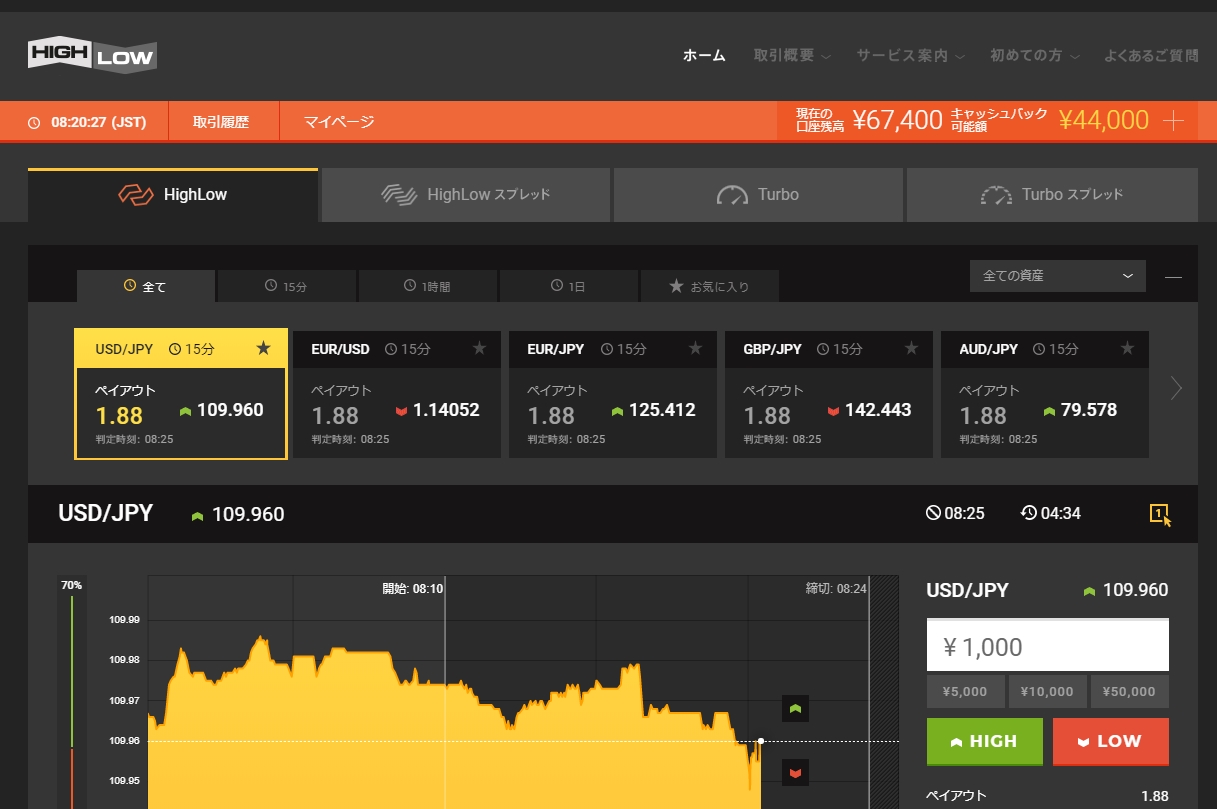Favorite the EUR/USD asset card star
Viewport: 1217px width, 809px height.
(479, 348)
